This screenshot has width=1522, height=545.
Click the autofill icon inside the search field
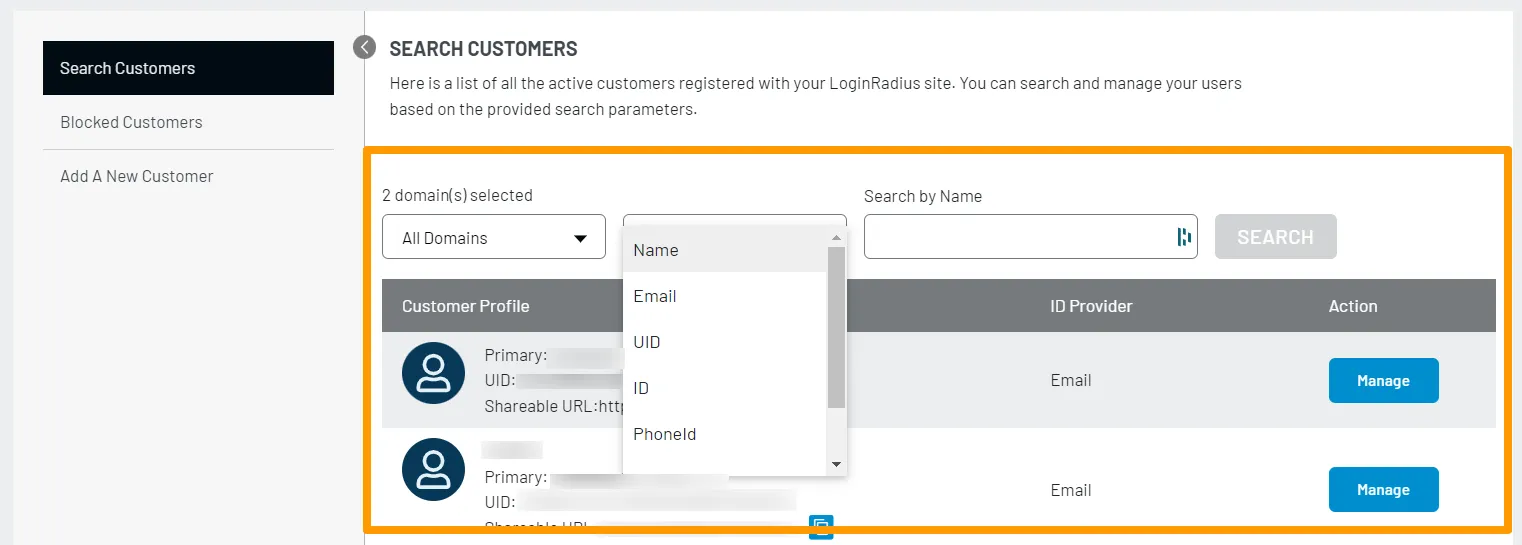pyautogui.click(x=1184, y=237)
